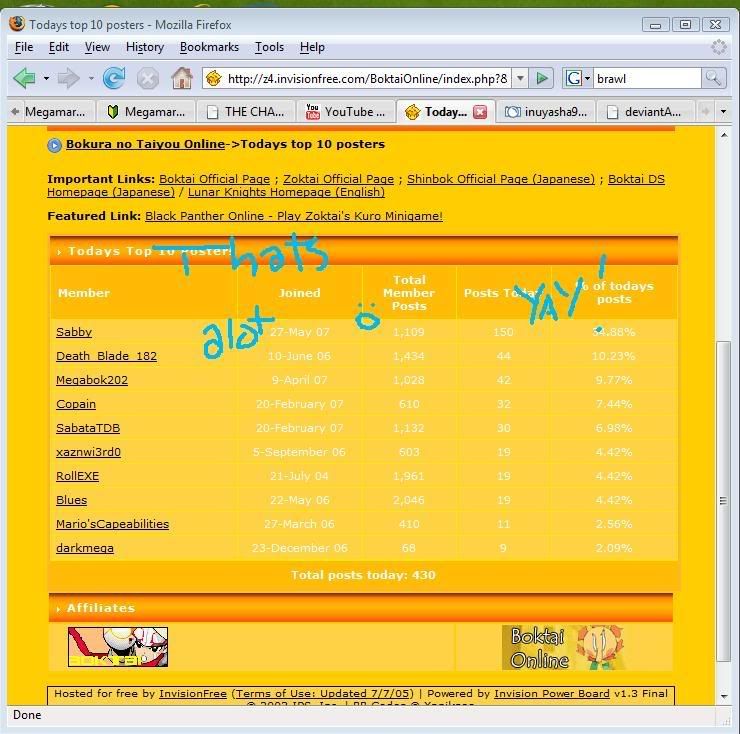
Task: Switch to the THE CHA... tab
Action: point(247,112)
